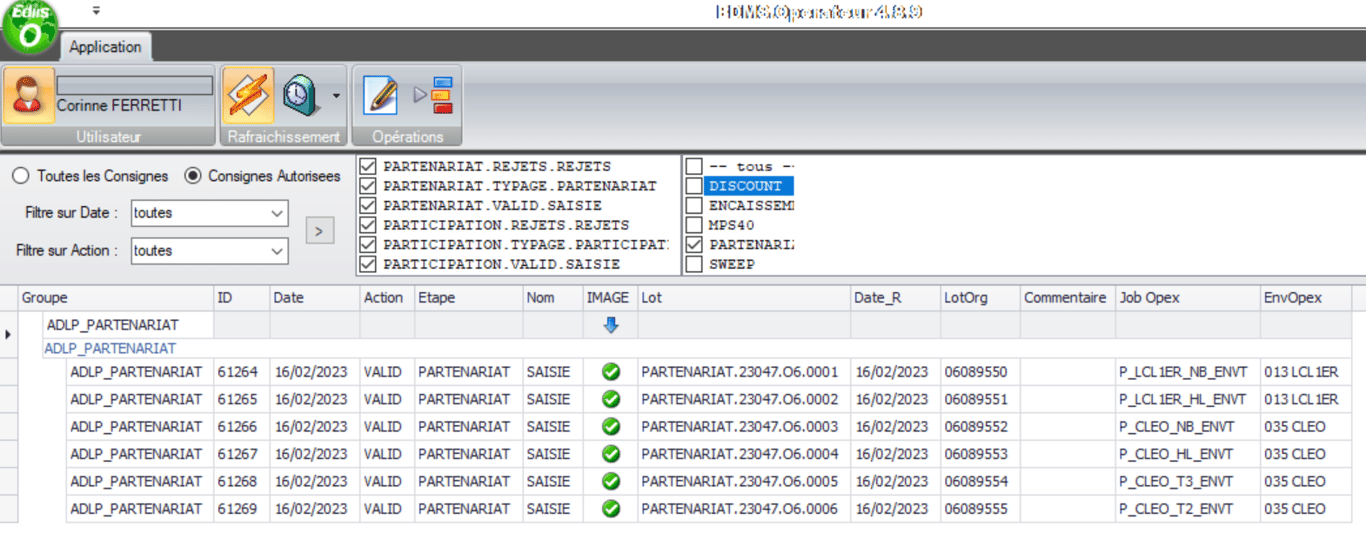The height and width of the screenshot is (533, 1366).
Task: Uncheck PARTENARIAT.VALID.SAISIE checkbox
Action: (368, 205)
